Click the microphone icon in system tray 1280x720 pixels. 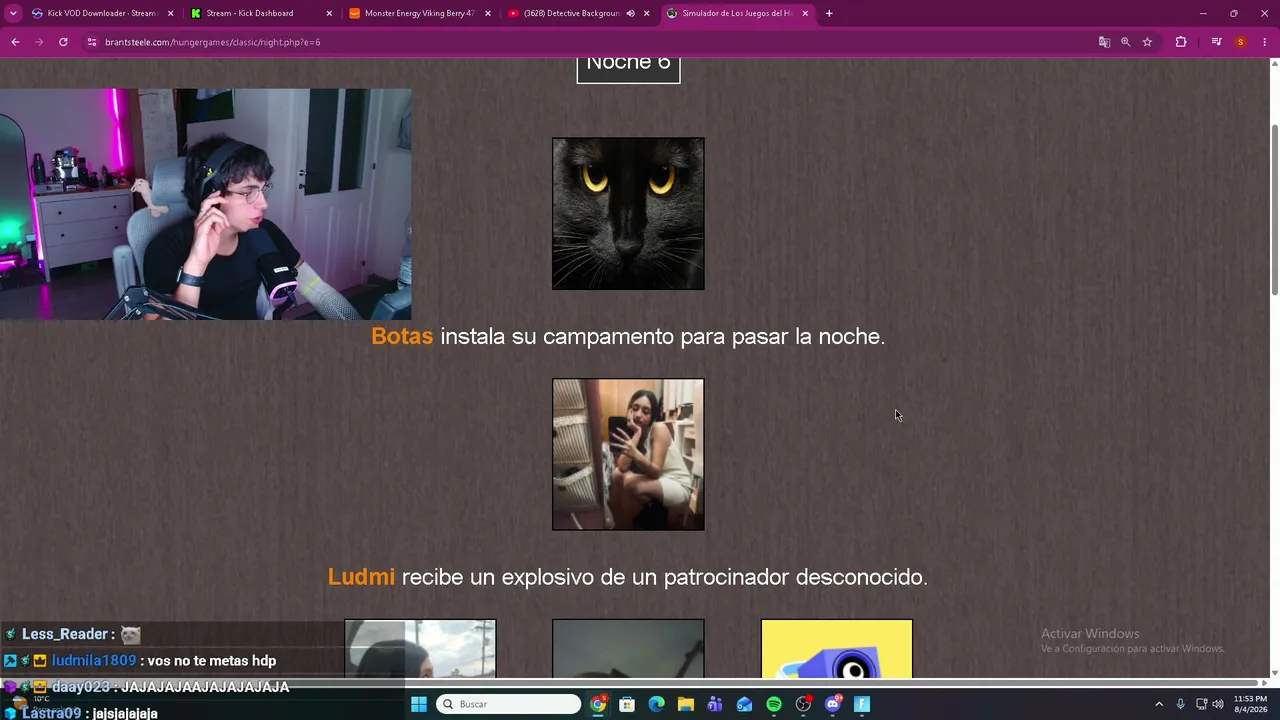tap(1181, 704)
